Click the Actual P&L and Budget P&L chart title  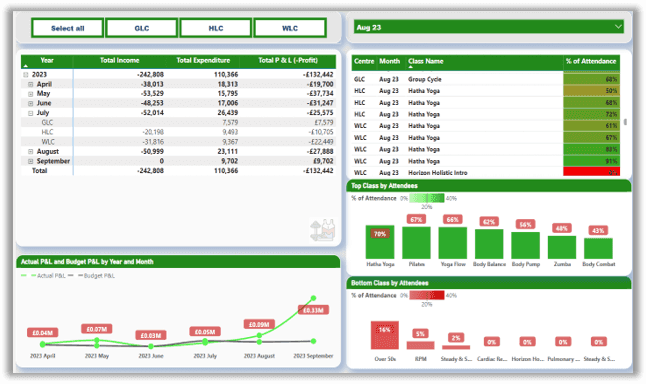tap(87, 262)
